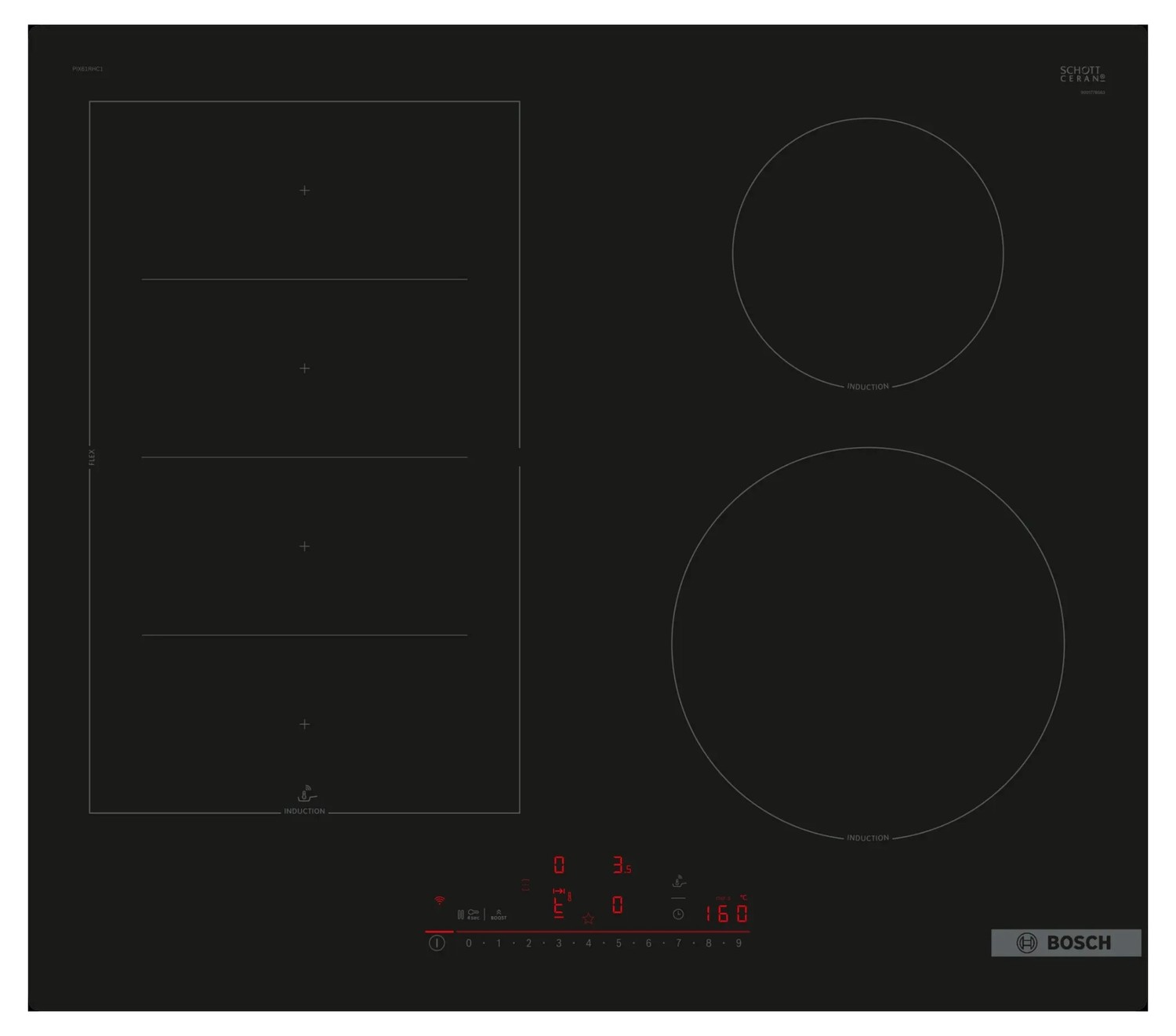1176x1036 pixels.
Task: Touch the small upper right round cooking zone
Action: tap(868, 253)
